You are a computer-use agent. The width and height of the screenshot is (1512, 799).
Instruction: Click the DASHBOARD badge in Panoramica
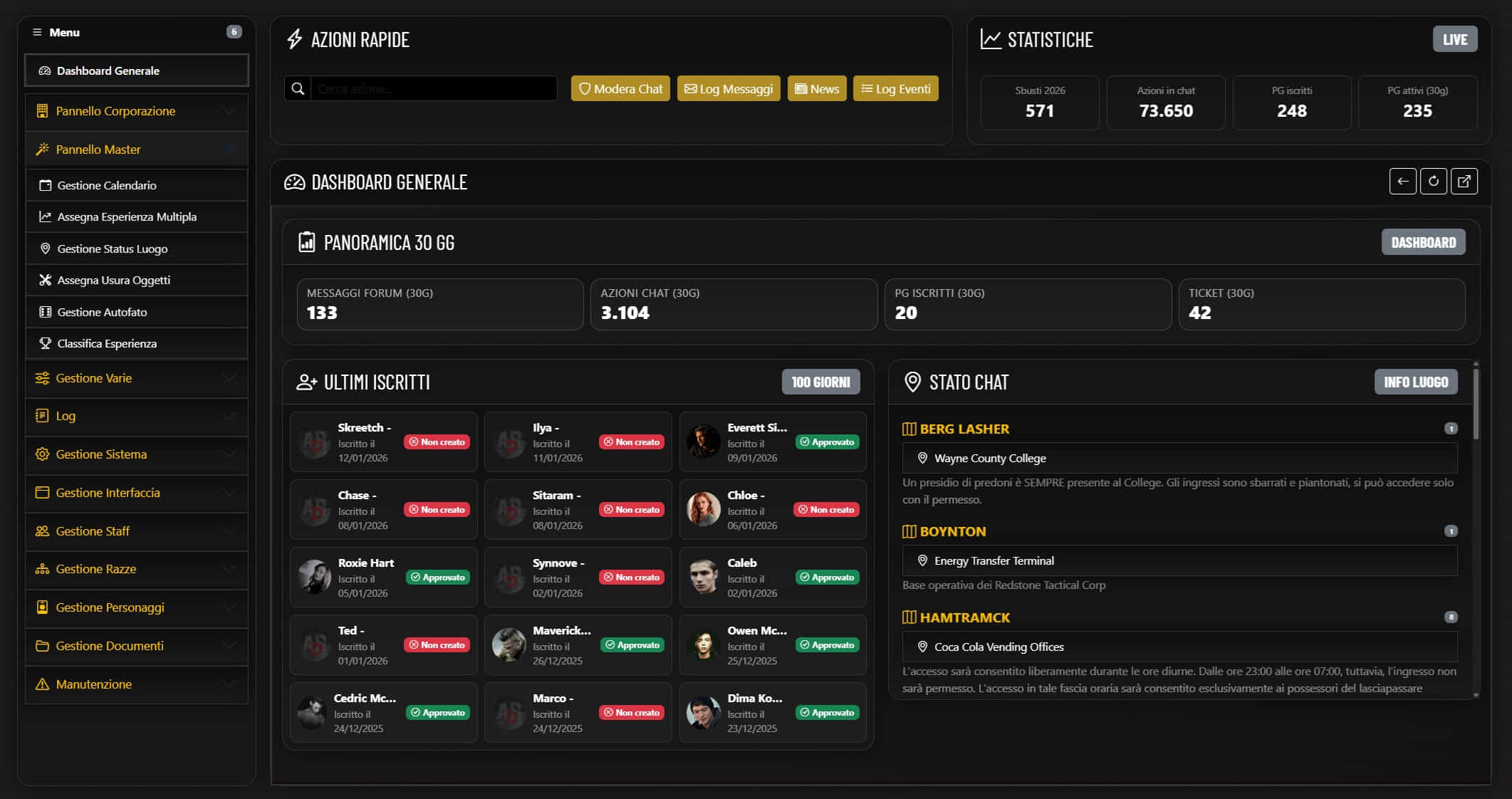[1424, 242]
